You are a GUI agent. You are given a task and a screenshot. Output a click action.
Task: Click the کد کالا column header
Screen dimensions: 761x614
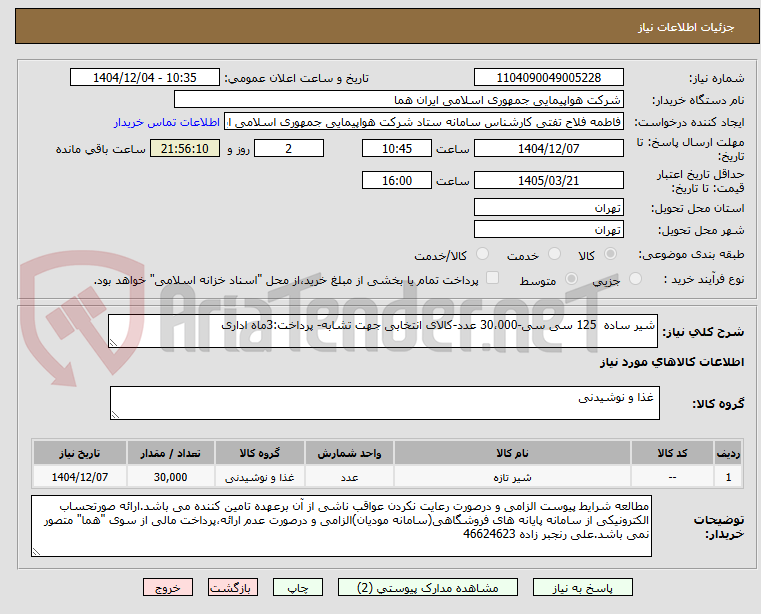672,453
